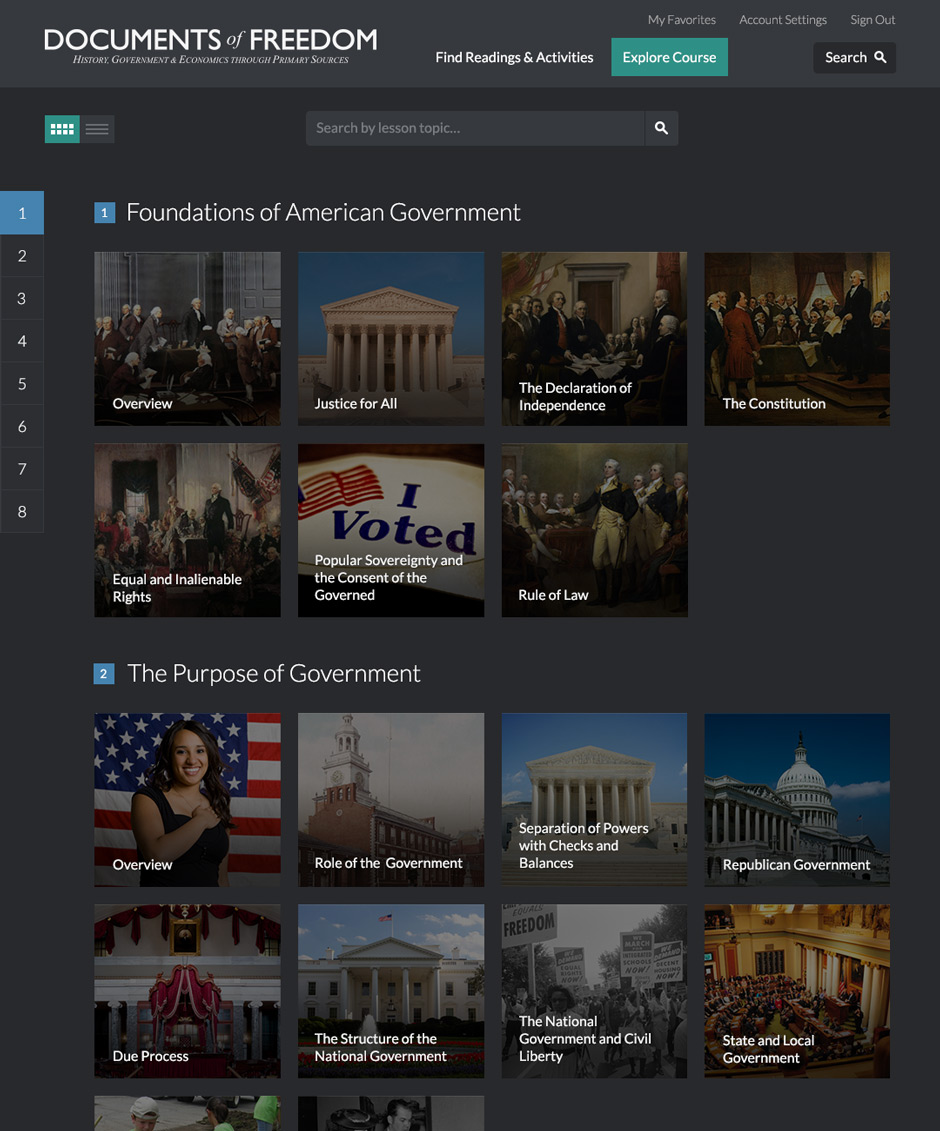The height and width of the screenshot is (1131, 940).
Task: Jump to unit 7 in sidebar
Action: pyautogui.click(x=22, y=469)
